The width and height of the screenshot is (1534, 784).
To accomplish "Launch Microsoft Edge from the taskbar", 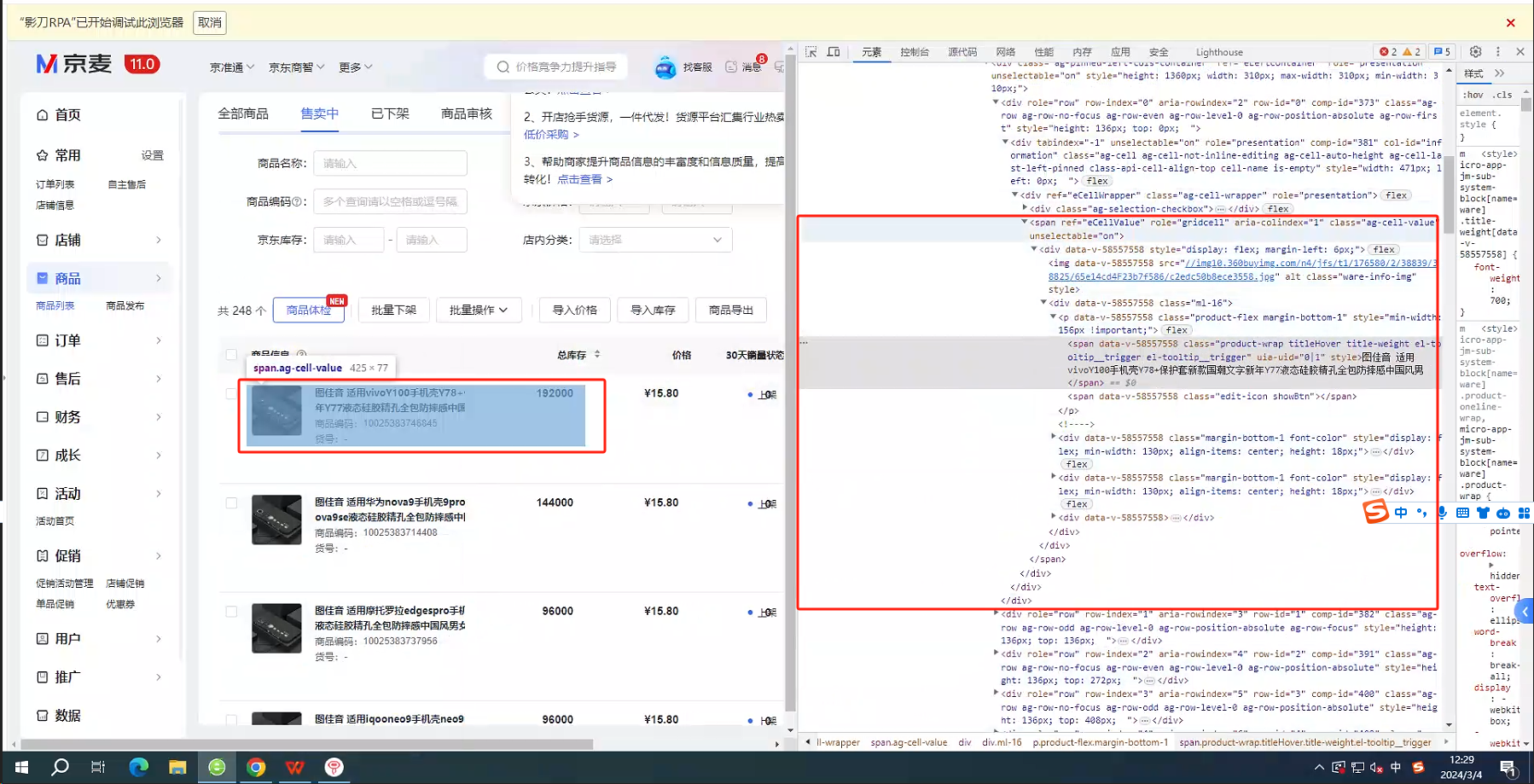I will click(x=138, y=767).
